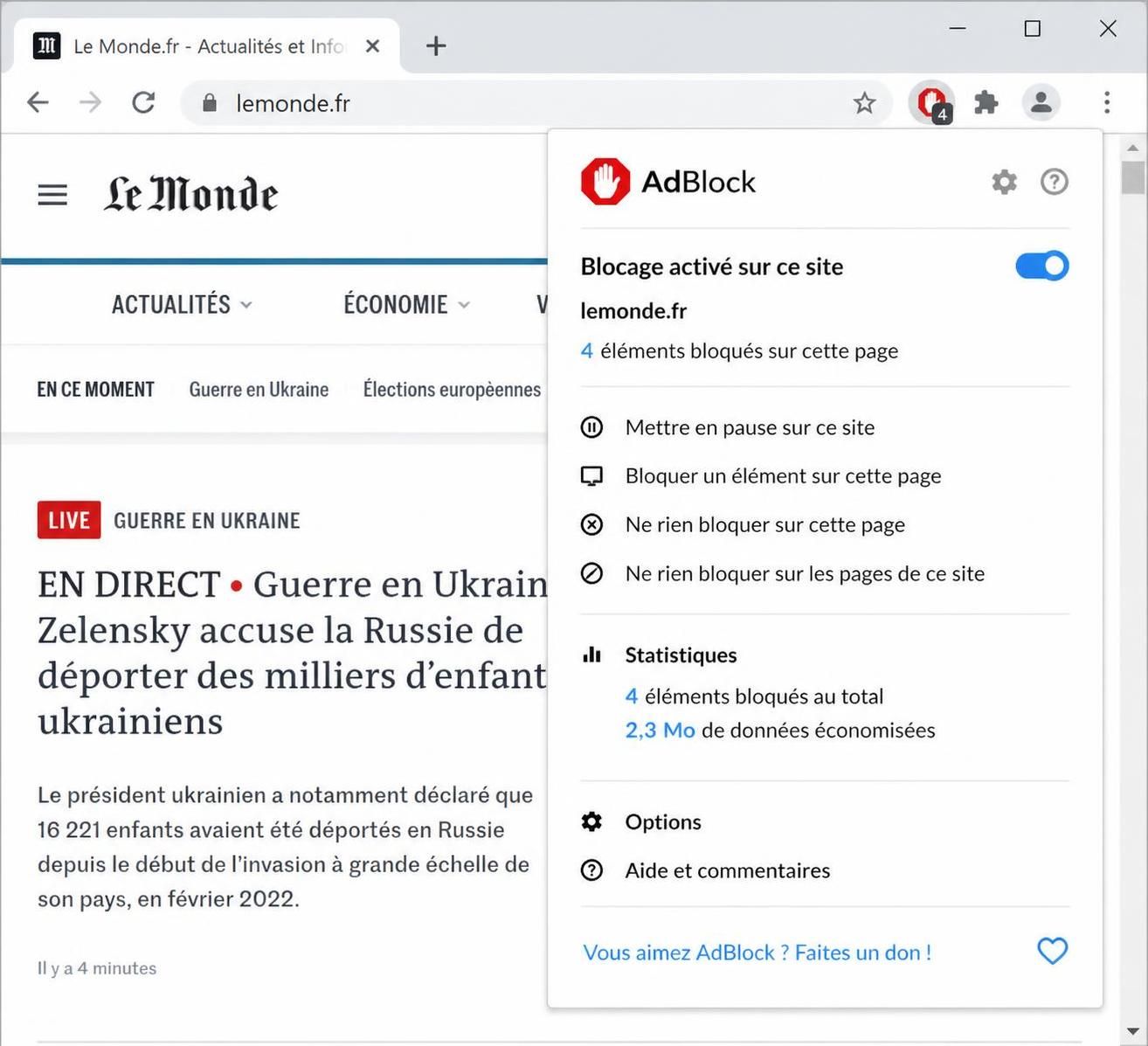Open Aide et commentaires

point(728,870)
